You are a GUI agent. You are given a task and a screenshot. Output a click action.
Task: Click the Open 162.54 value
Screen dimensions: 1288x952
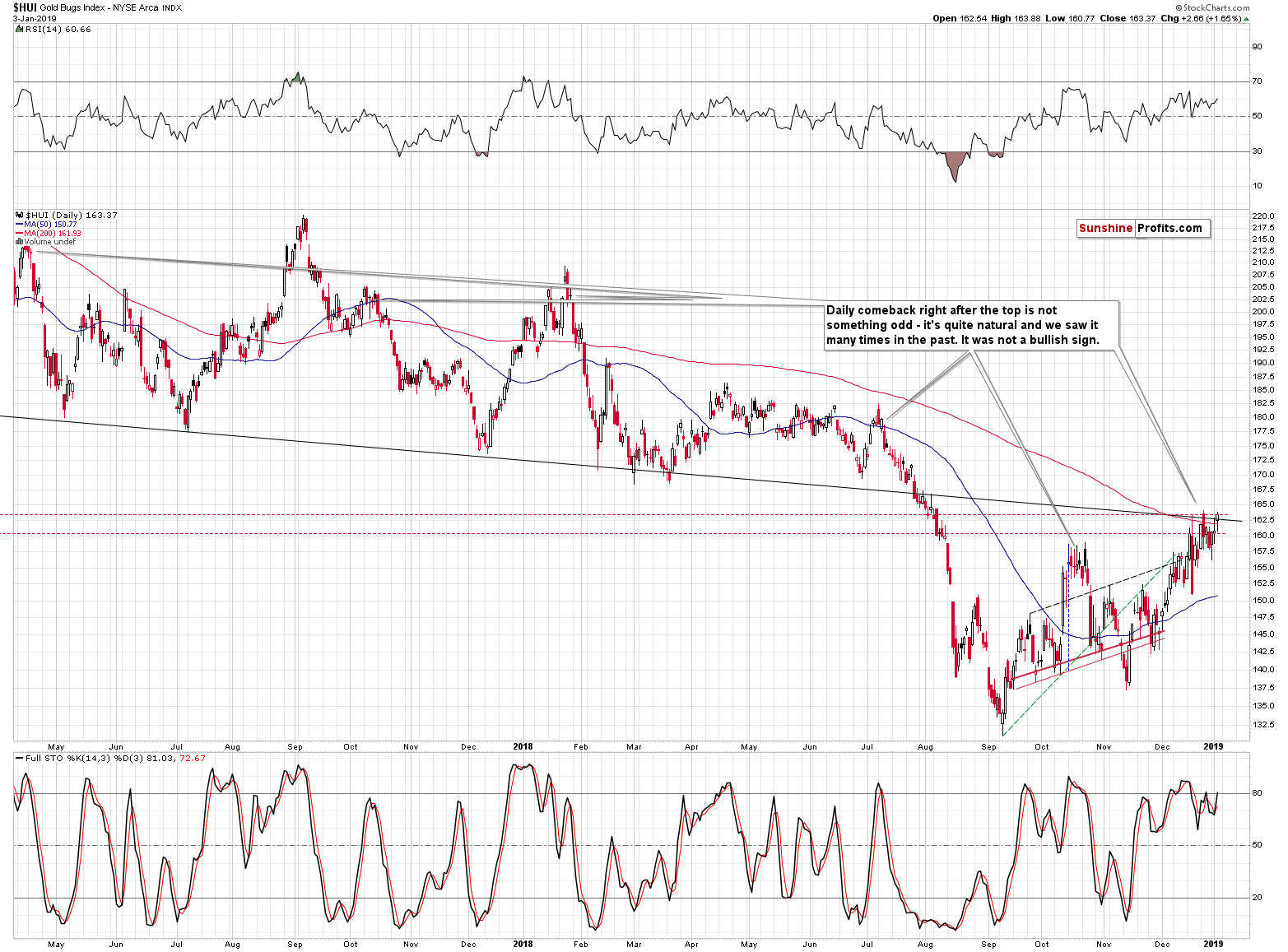pyautogui.click(x=960, y=18)
